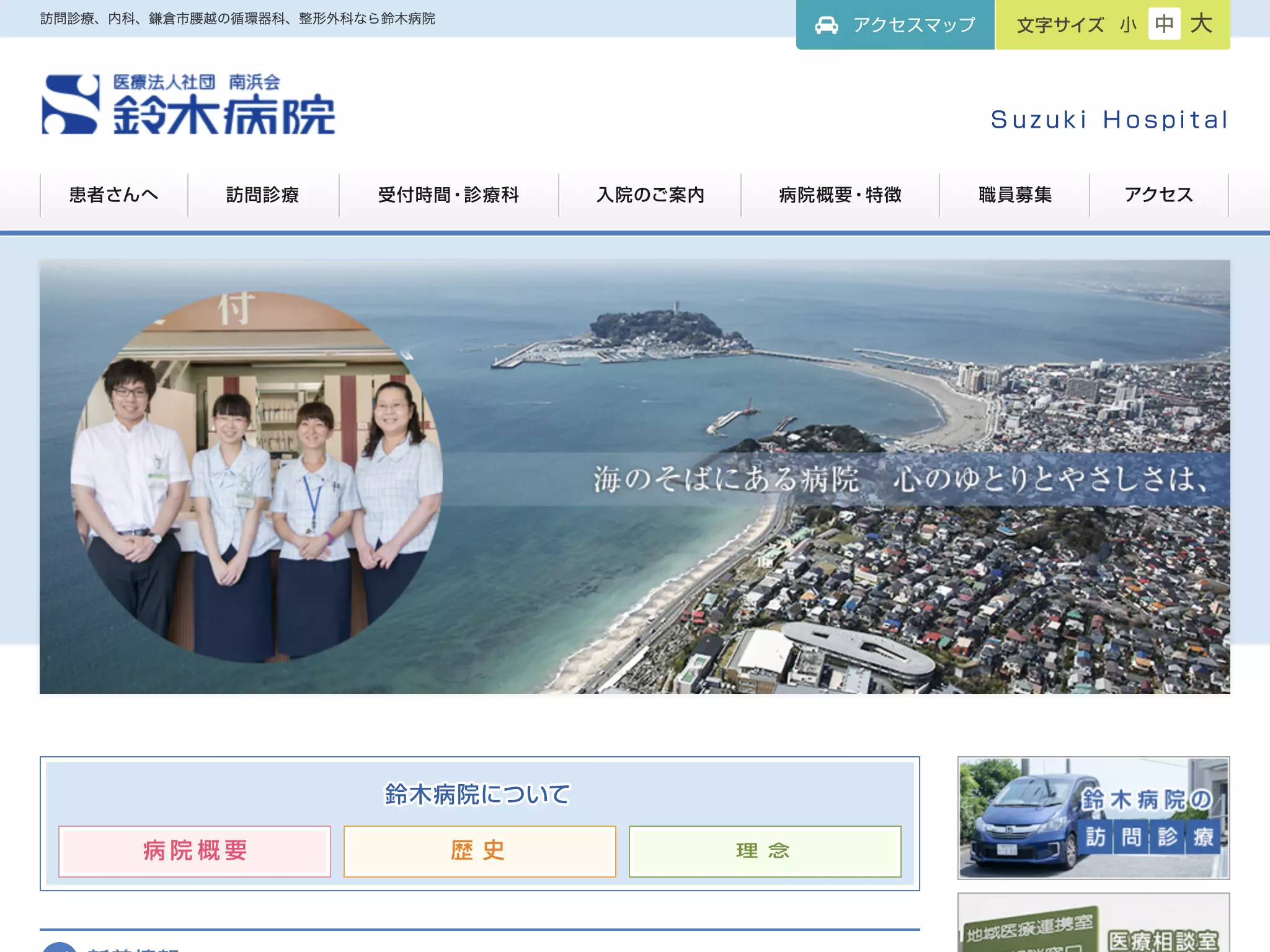The image size is (1270, 952).
Task: Open 受付時間・診療科 in navigation
Action: tap(449, 195)
